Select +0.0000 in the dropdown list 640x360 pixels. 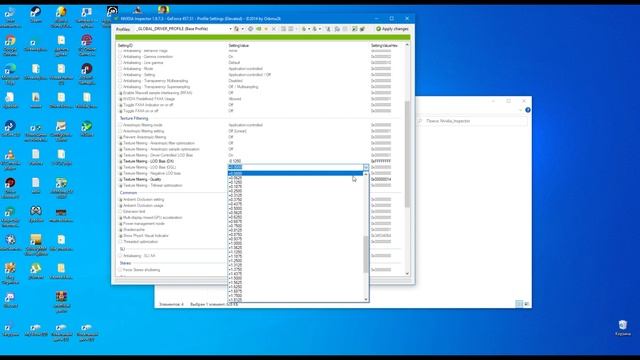(295, 173)
